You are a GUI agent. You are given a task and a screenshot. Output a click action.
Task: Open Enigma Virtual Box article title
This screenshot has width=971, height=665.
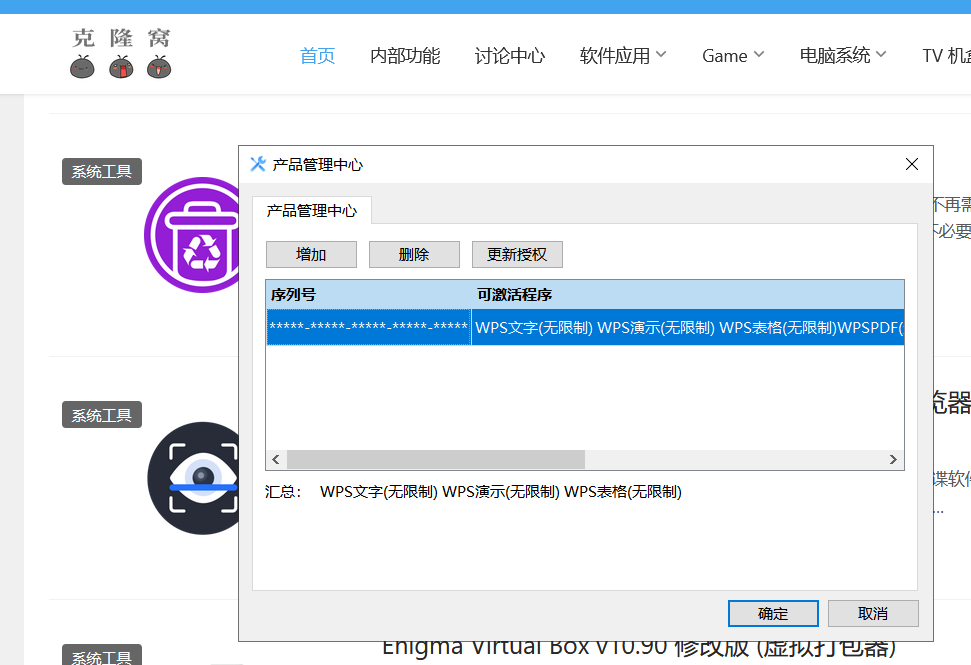639,648
